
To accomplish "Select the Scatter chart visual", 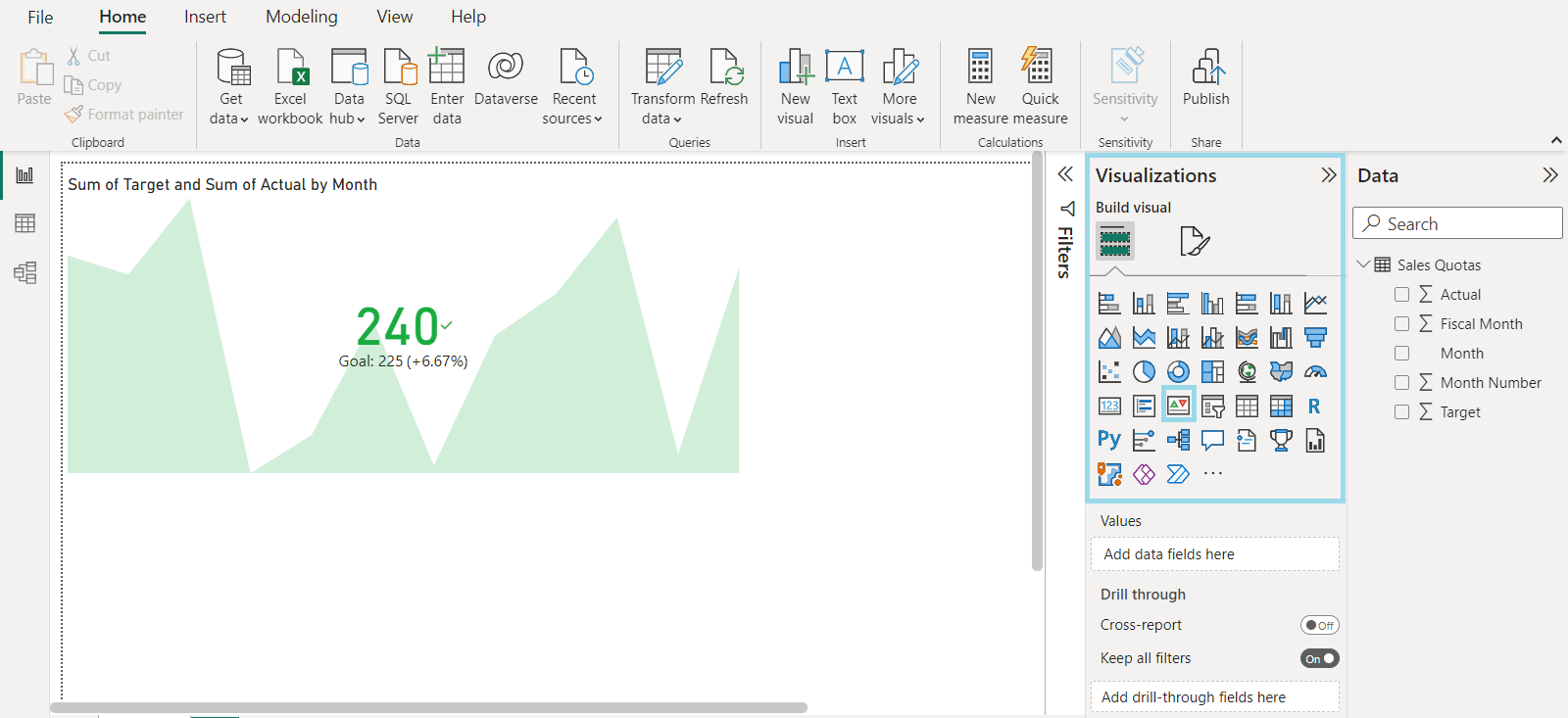I will pyautogui.click(x=1109, y=372).
